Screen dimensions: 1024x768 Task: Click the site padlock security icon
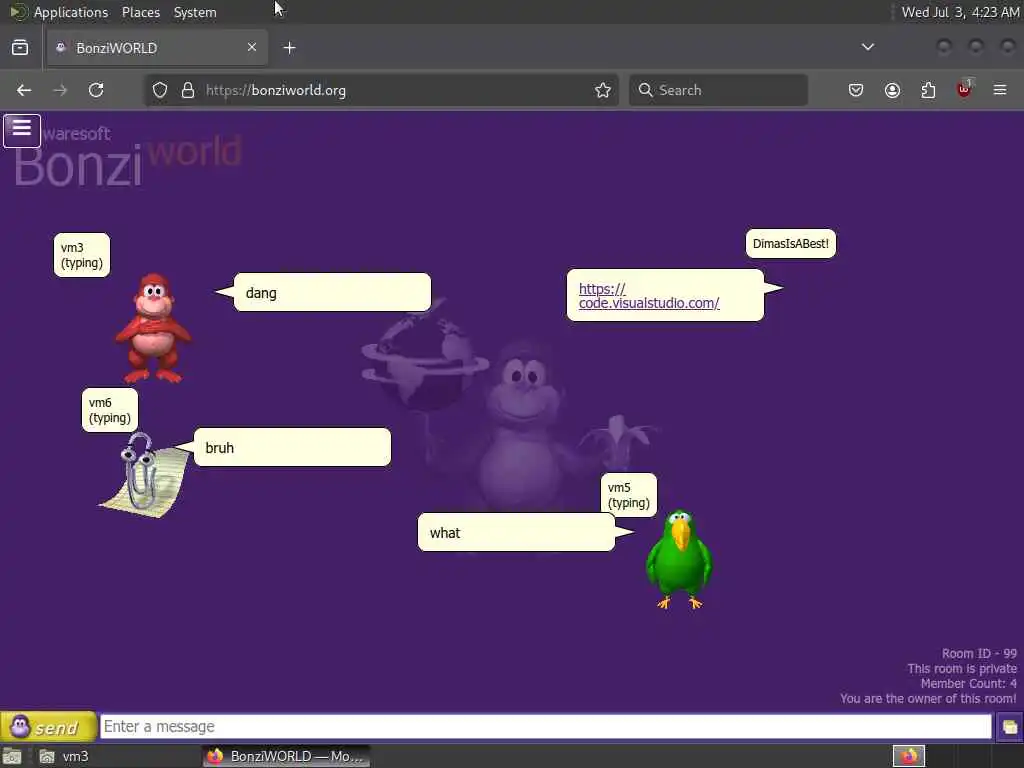[188, 90]
